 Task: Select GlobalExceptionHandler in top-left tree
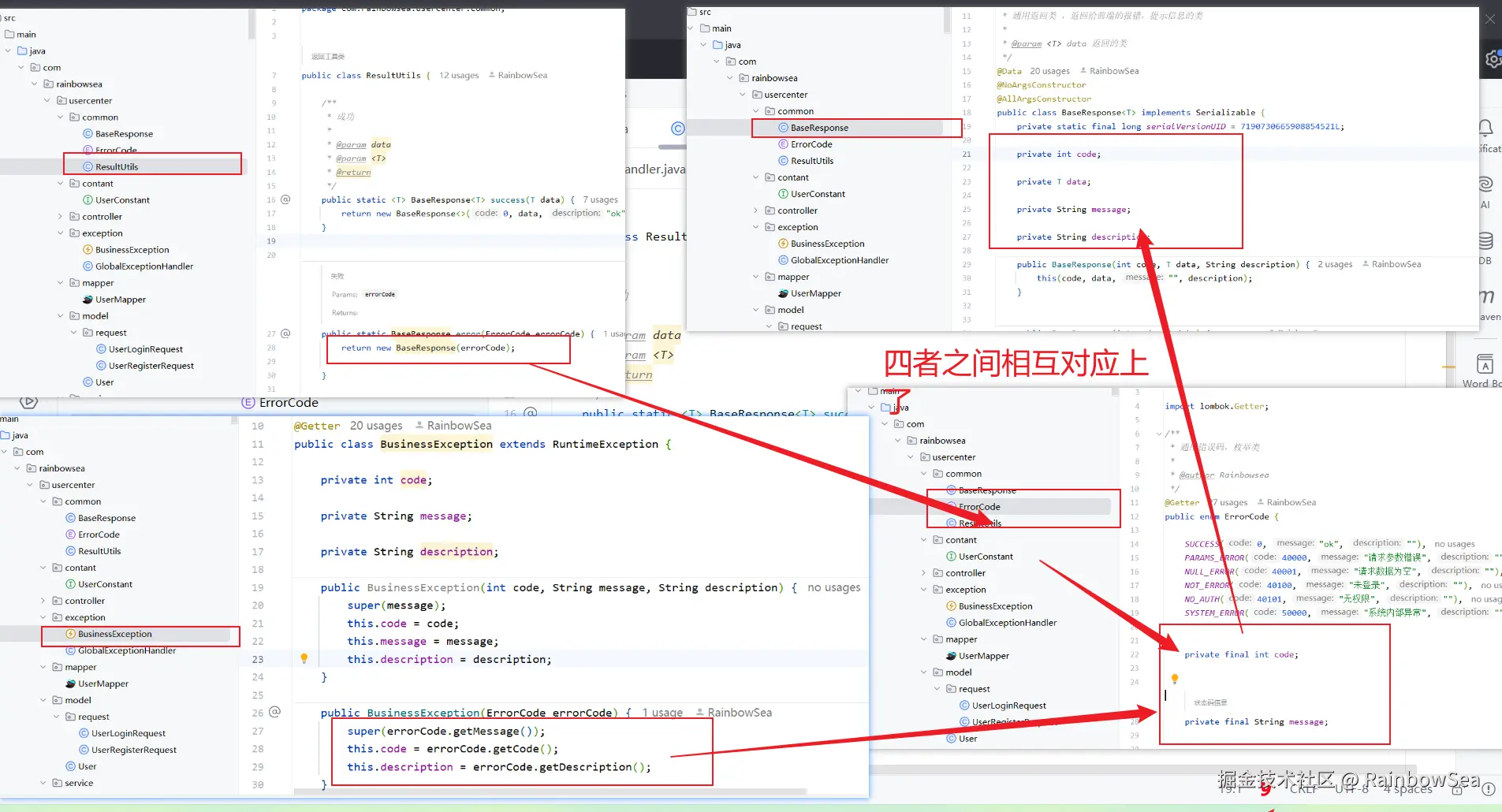tap(144, 266)
